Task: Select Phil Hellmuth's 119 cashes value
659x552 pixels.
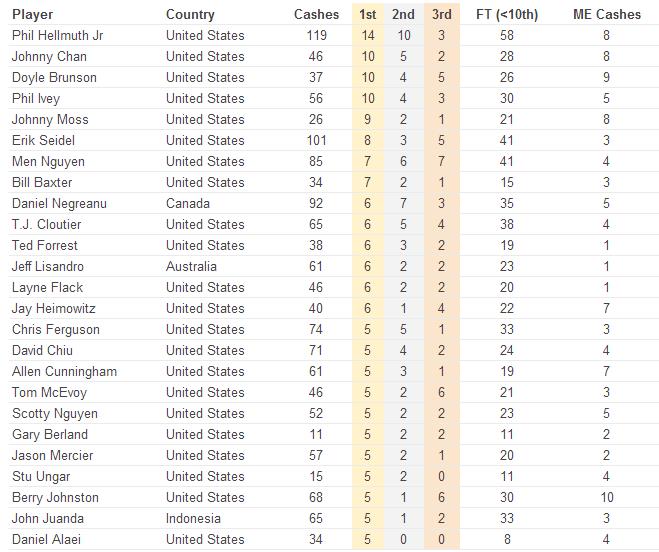Action: 317,35
